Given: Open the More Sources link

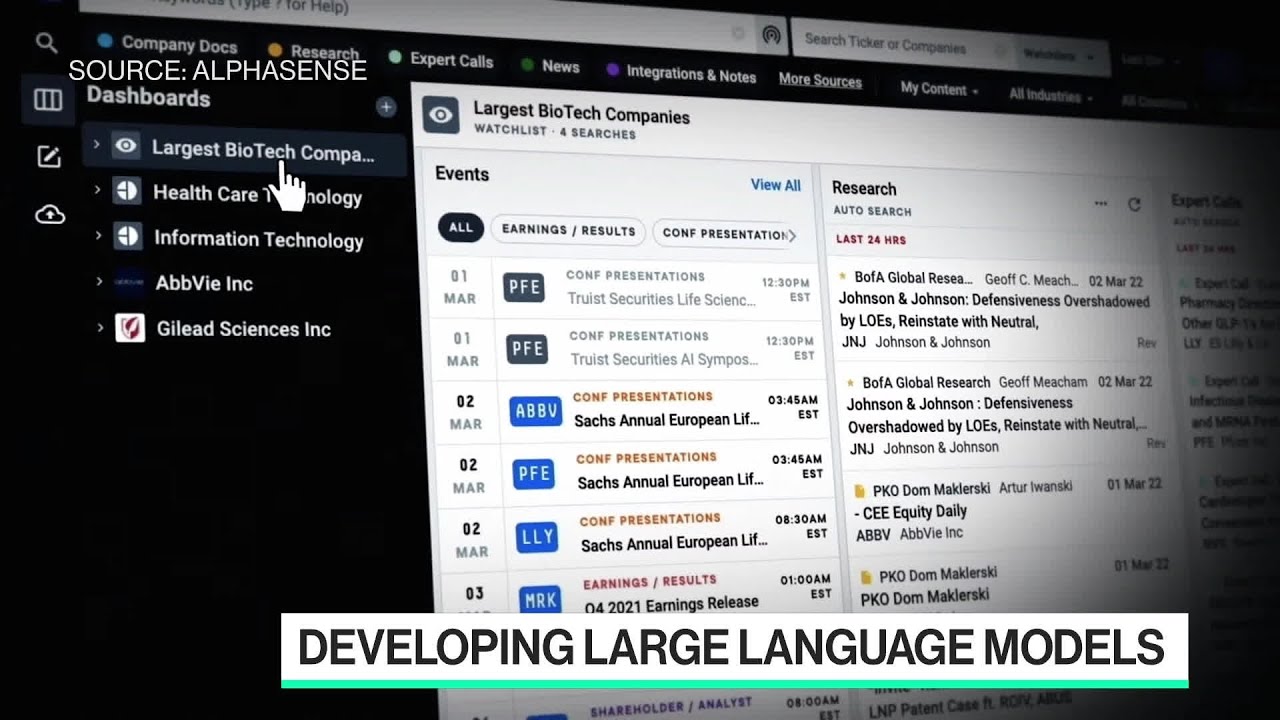Looking at the screenshot, I should point(821,81).
